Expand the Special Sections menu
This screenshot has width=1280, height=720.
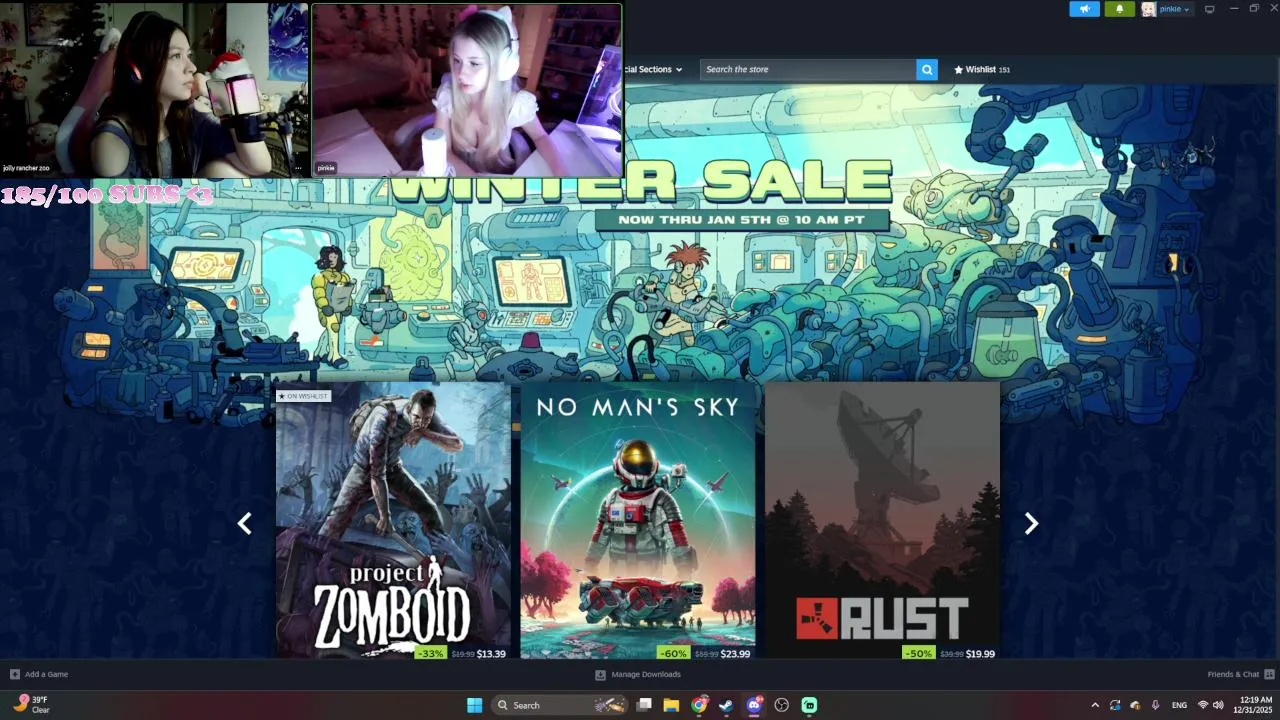(653, 69)
